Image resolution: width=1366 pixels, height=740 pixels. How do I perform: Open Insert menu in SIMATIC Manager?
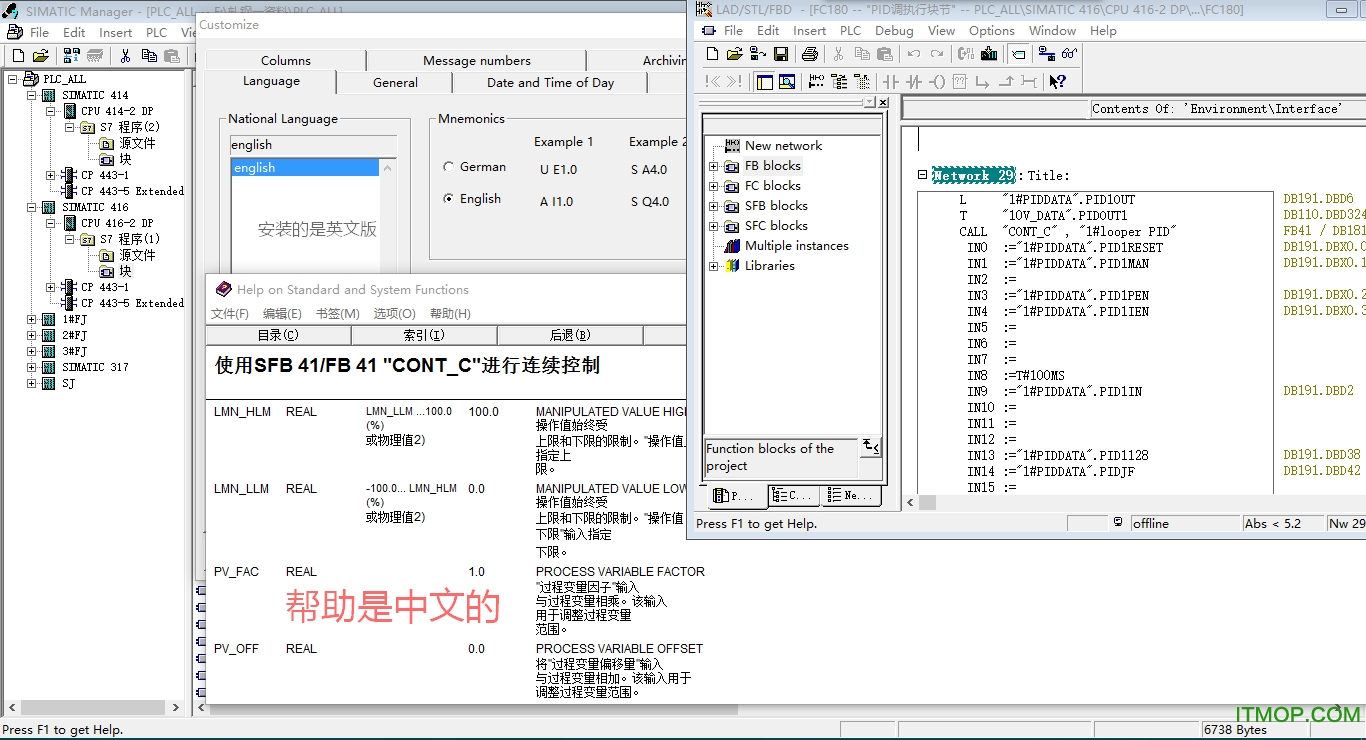115,32
